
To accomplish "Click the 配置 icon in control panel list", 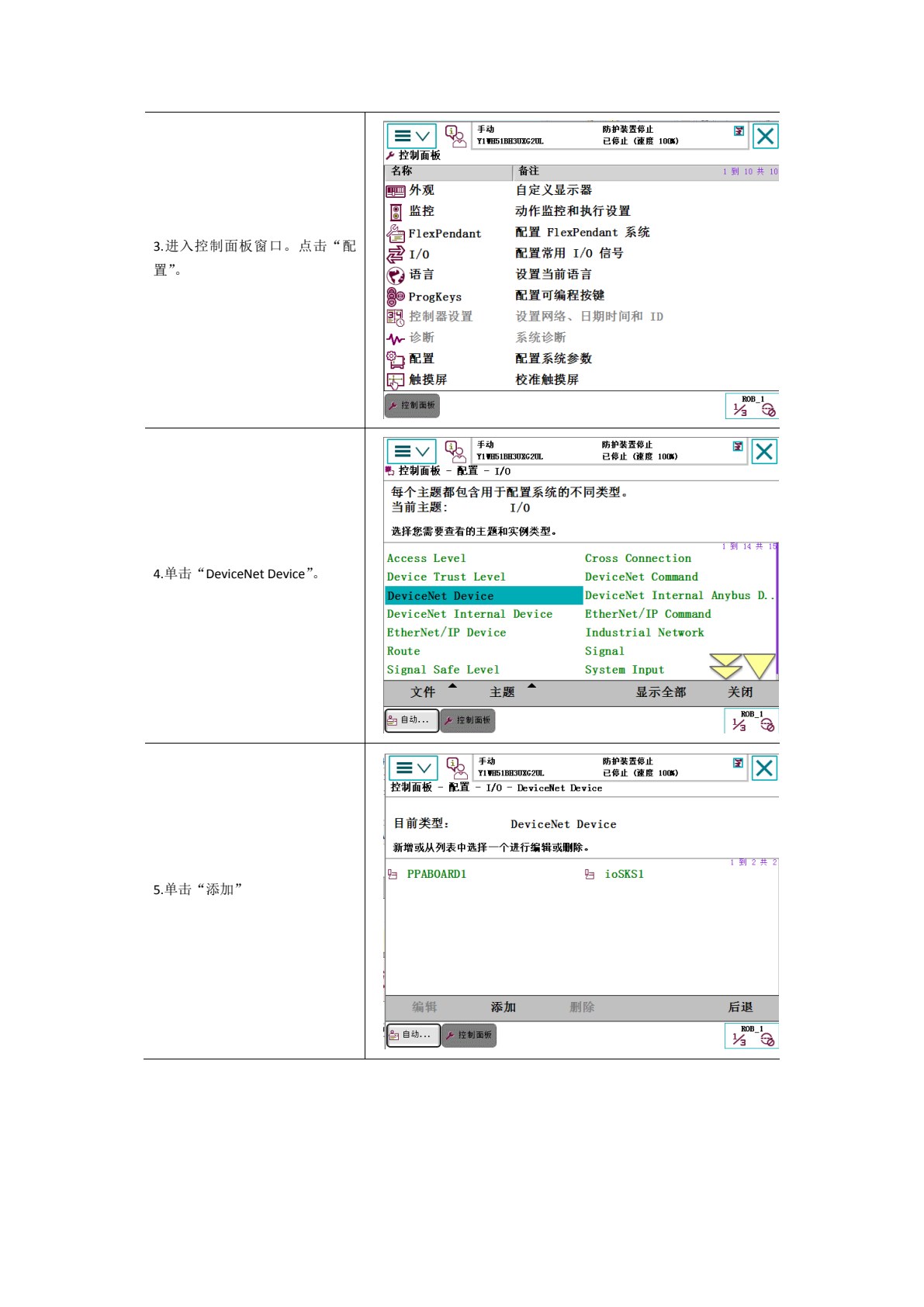I will click(396, 359).
